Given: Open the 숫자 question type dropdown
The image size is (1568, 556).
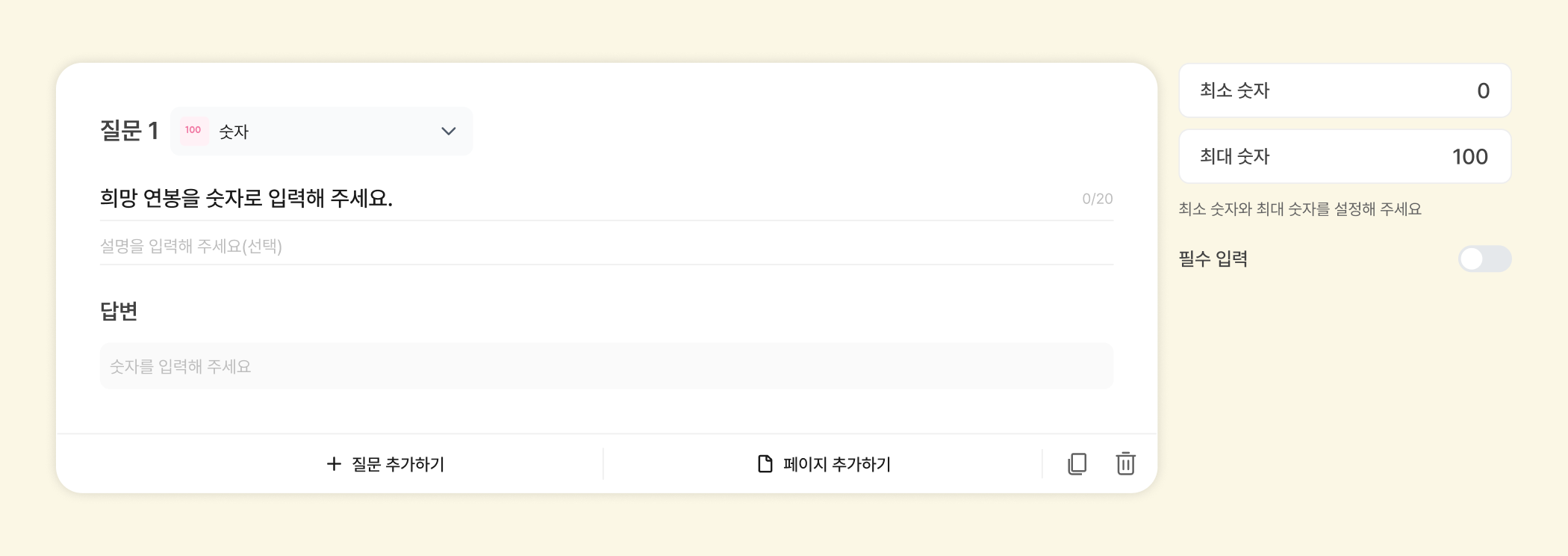Looking at the screenshot, I should coord(321,132).
